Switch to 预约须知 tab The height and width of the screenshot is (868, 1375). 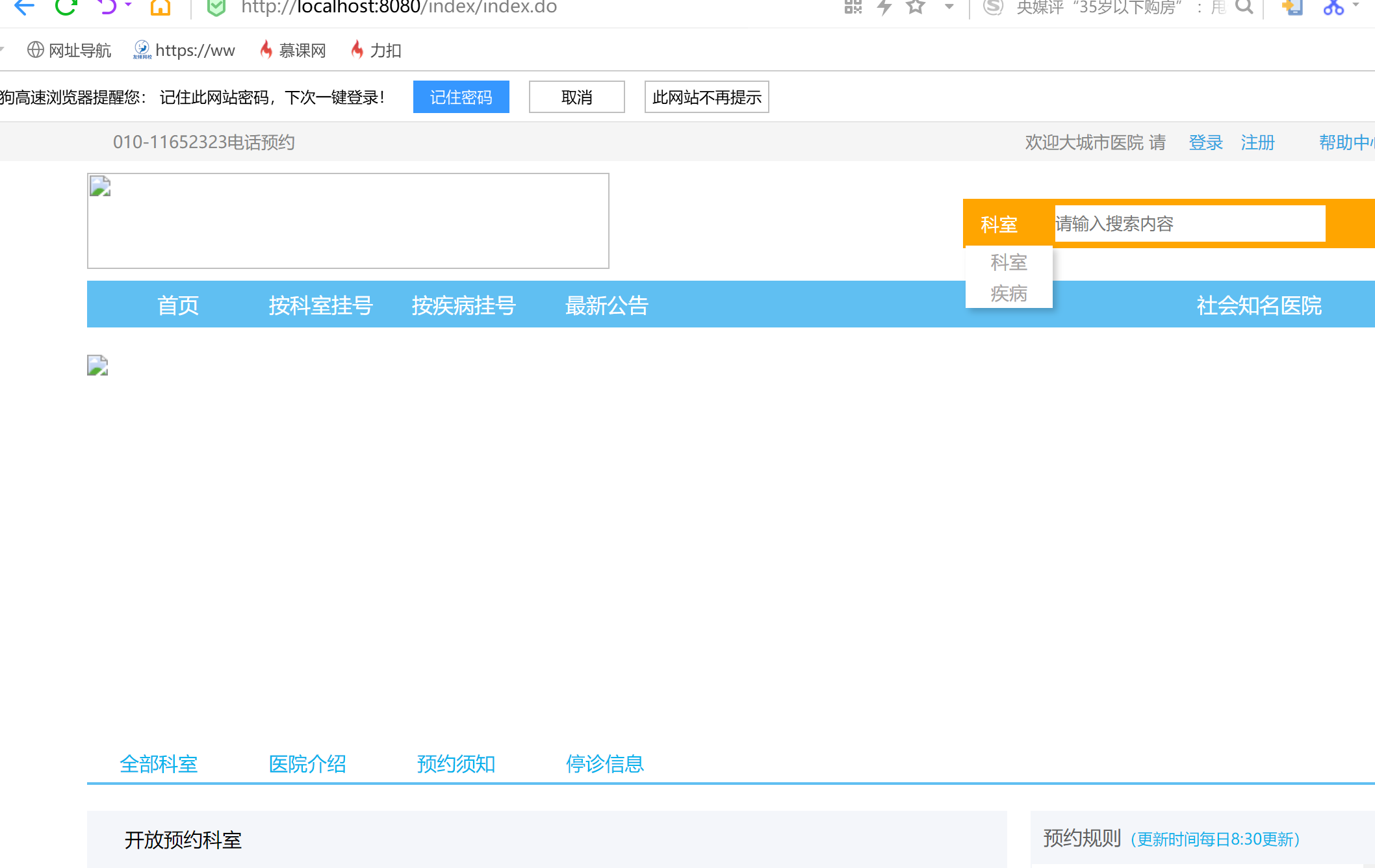456,764
